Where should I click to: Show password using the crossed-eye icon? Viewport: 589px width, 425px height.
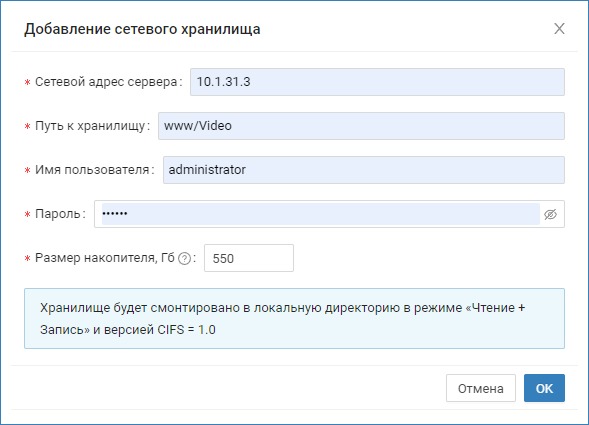pyautogui.click(x=550, y=214)
